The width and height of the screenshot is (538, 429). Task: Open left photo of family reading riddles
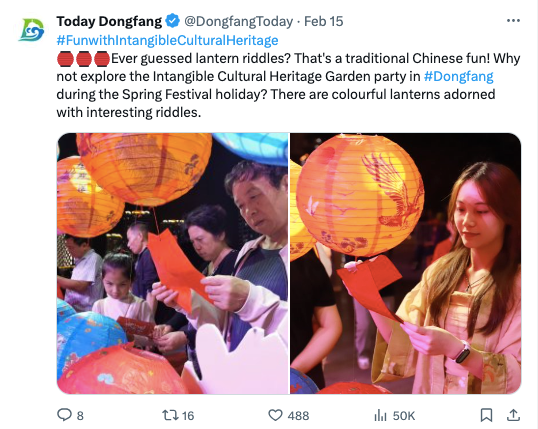(173, 263)
